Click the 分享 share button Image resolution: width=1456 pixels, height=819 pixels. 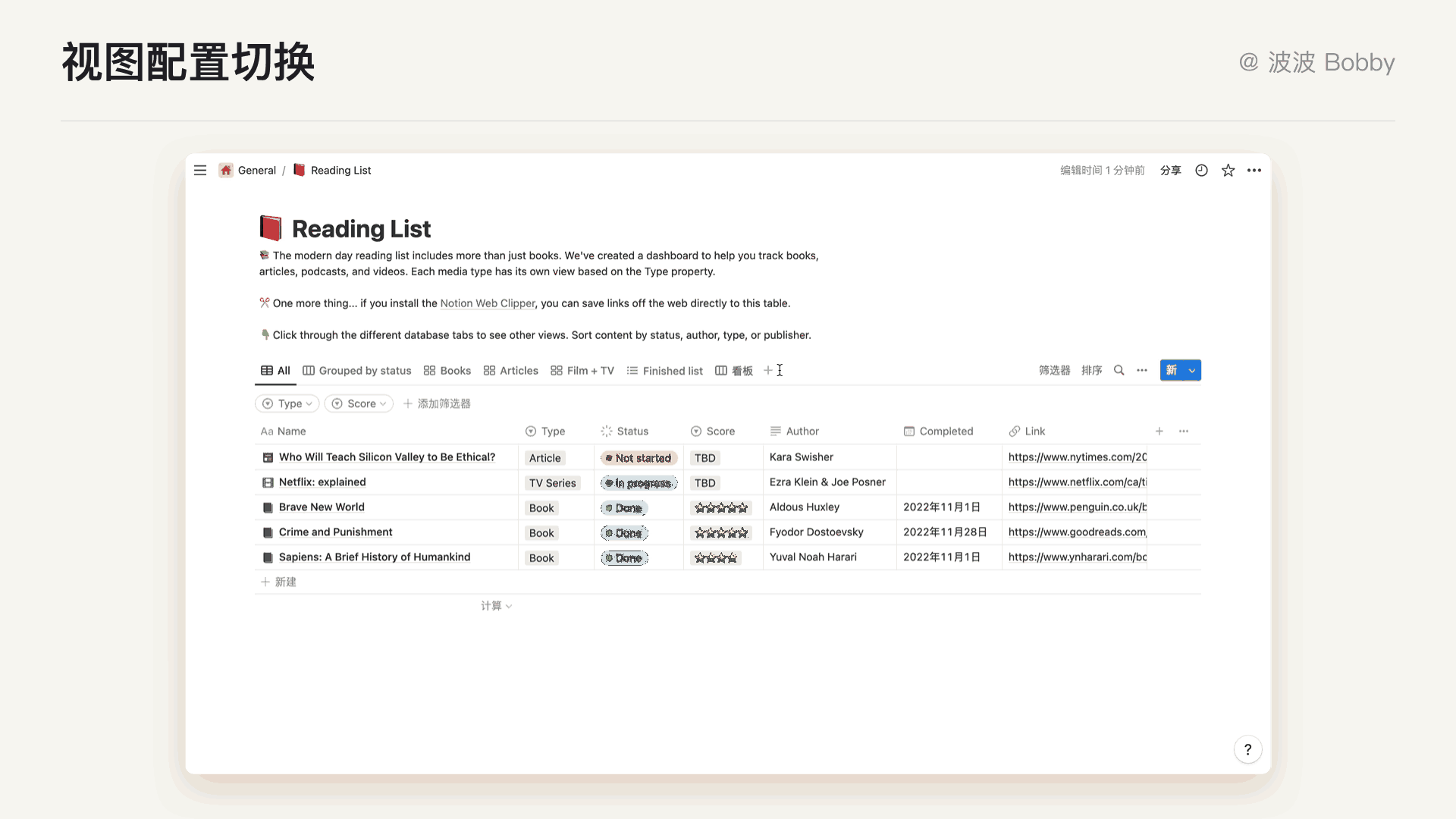tap(1170, 171)
